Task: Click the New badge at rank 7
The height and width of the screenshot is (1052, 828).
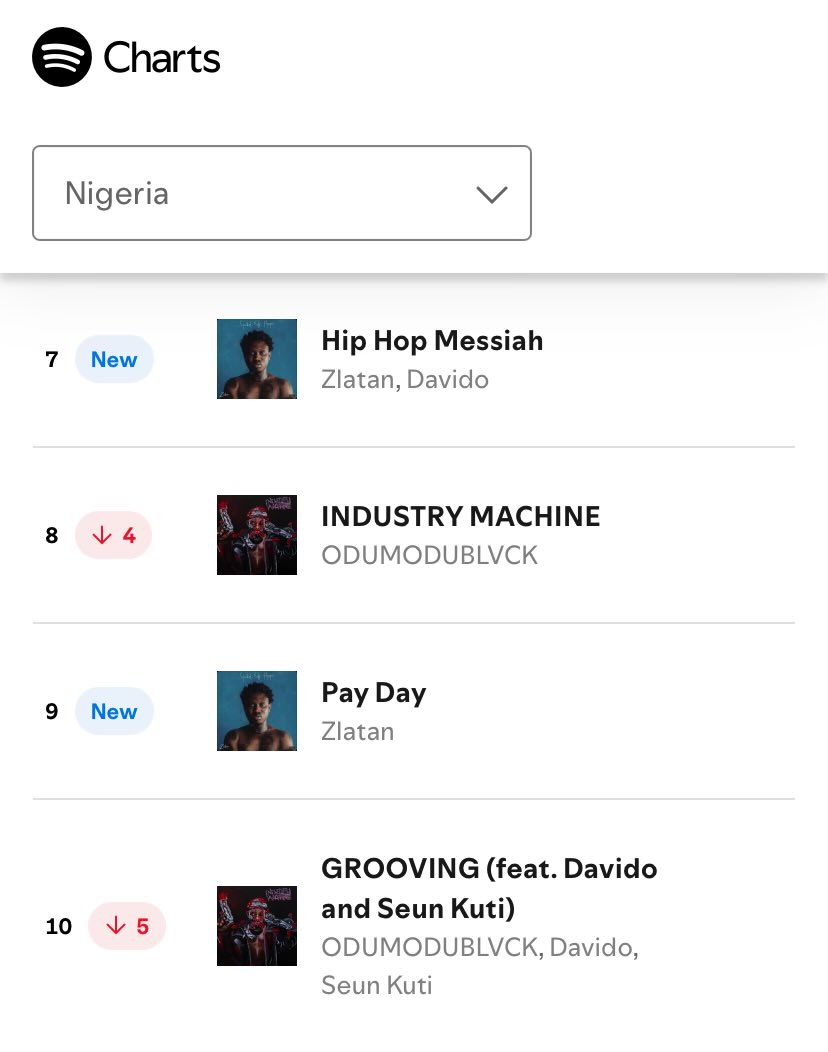Action: 114,359
